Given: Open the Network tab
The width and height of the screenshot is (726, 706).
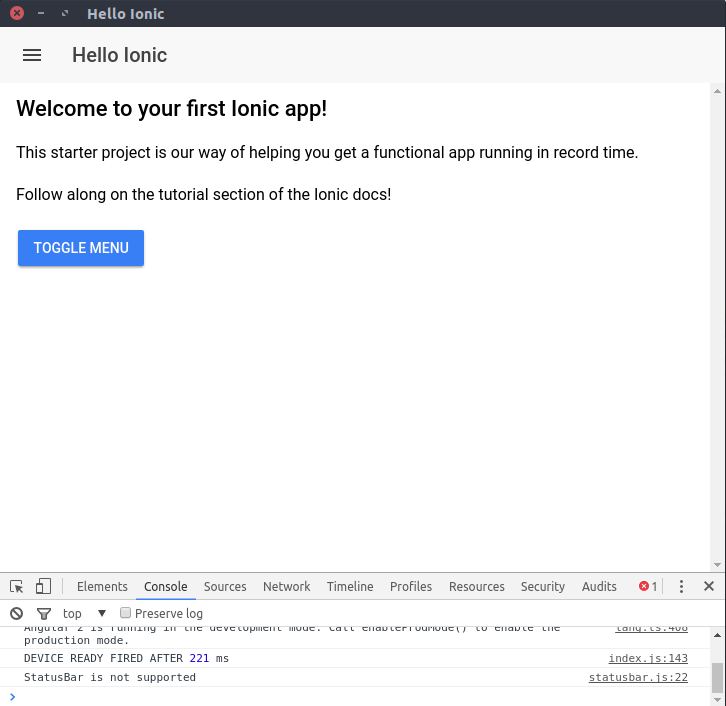Looking at the screenshot, I should 287,587.
